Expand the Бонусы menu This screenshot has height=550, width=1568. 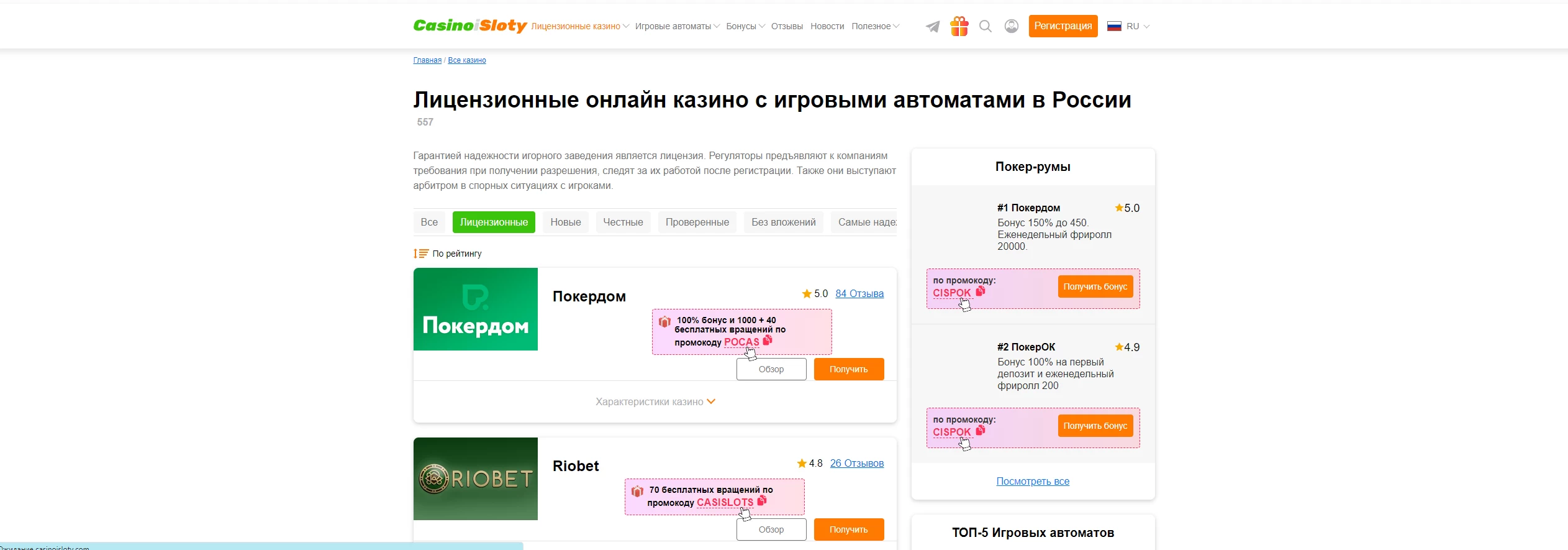pos(746,26)
